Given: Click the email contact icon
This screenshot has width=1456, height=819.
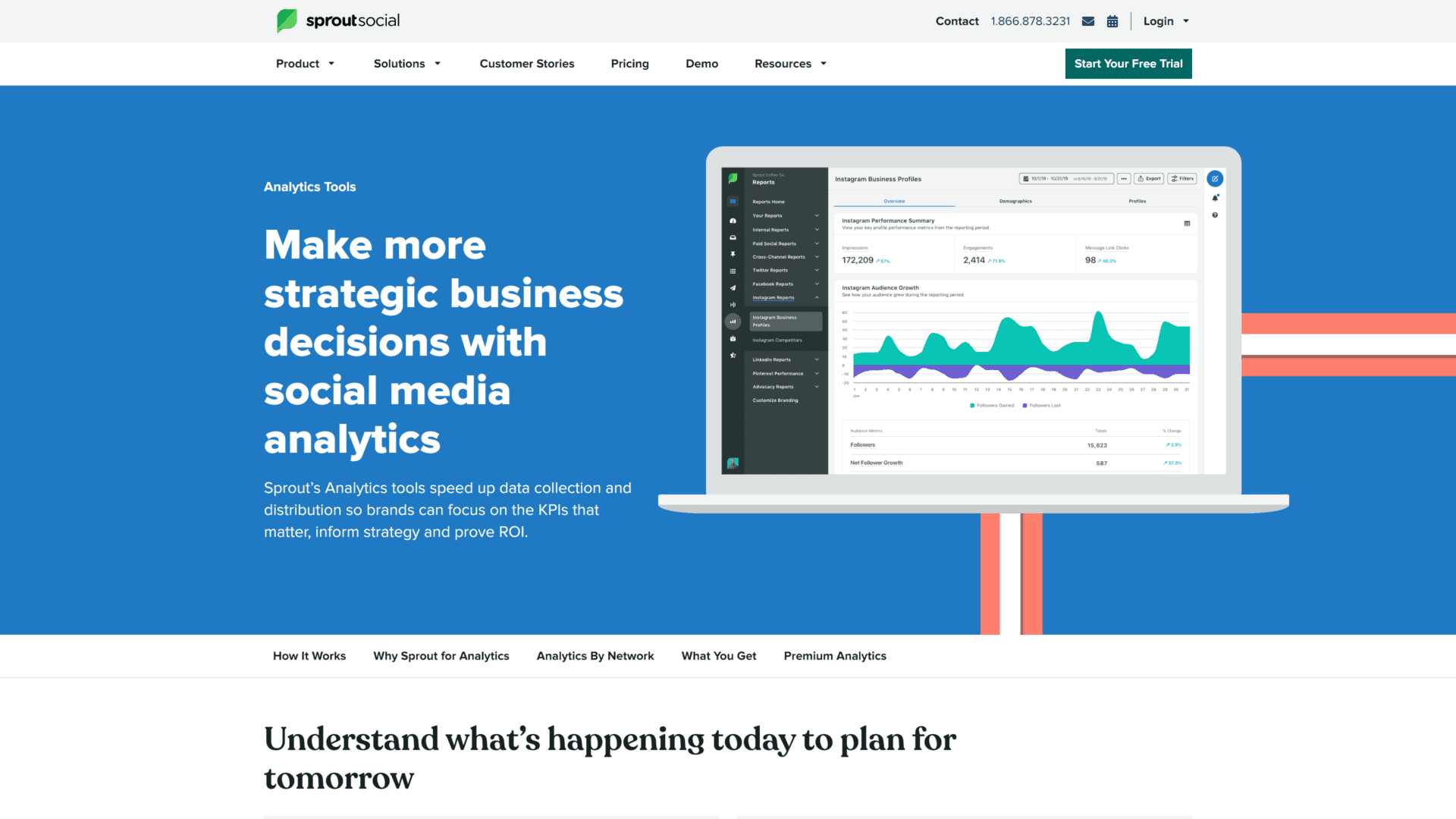Looking at the screenshot, I should (x=1089, y=21).
